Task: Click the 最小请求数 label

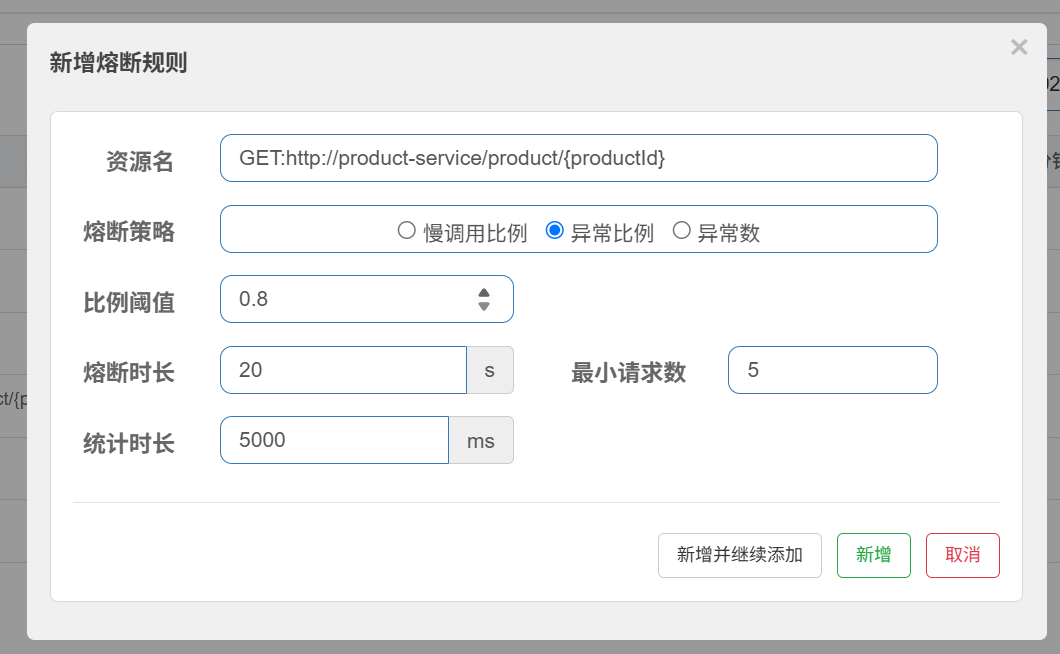Action: click(628, 373)
